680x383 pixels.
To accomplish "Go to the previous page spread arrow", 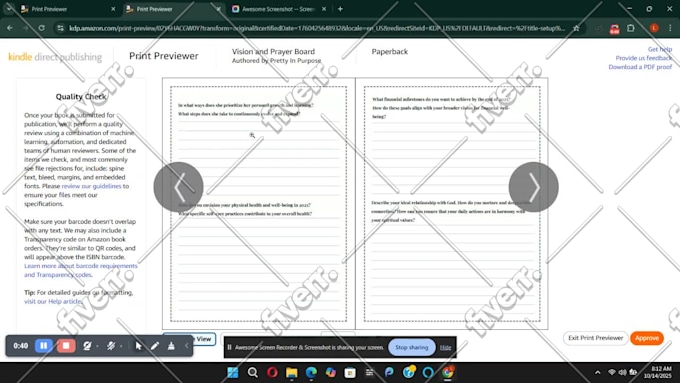I will (178, 187).
